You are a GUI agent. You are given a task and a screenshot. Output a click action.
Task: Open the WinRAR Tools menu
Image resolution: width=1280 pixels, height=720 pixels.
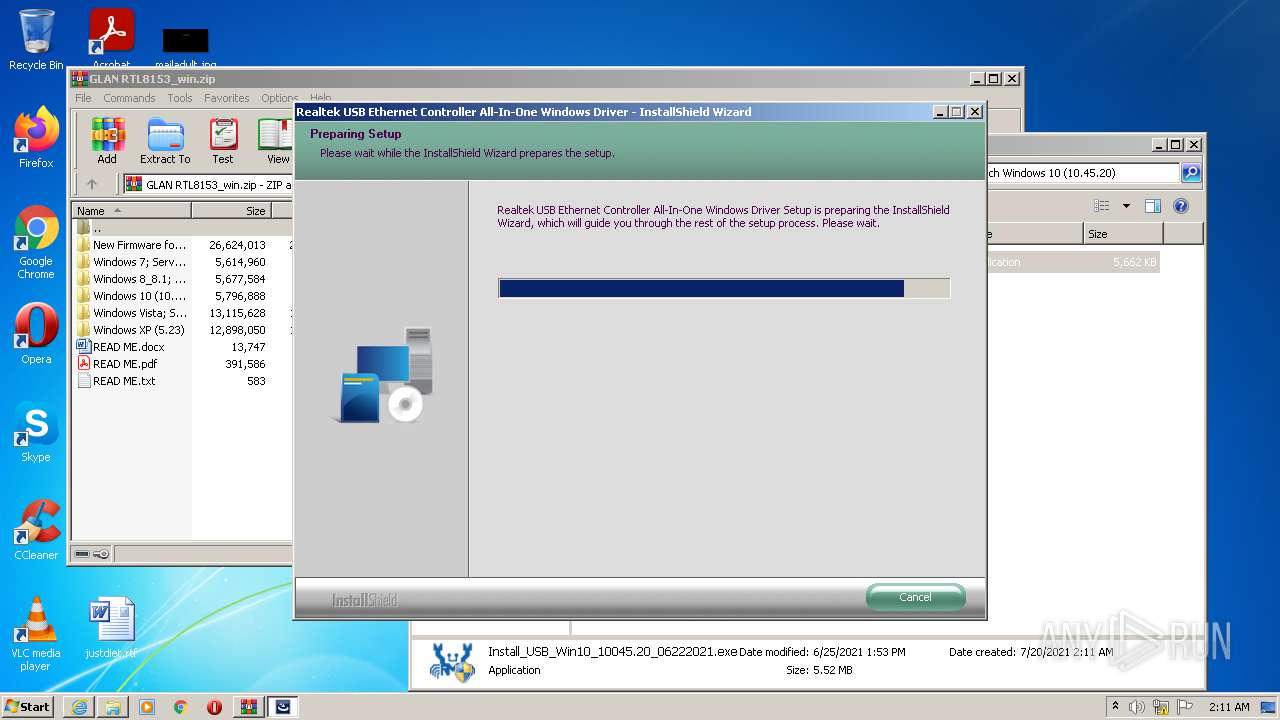[x=180, y=98]
